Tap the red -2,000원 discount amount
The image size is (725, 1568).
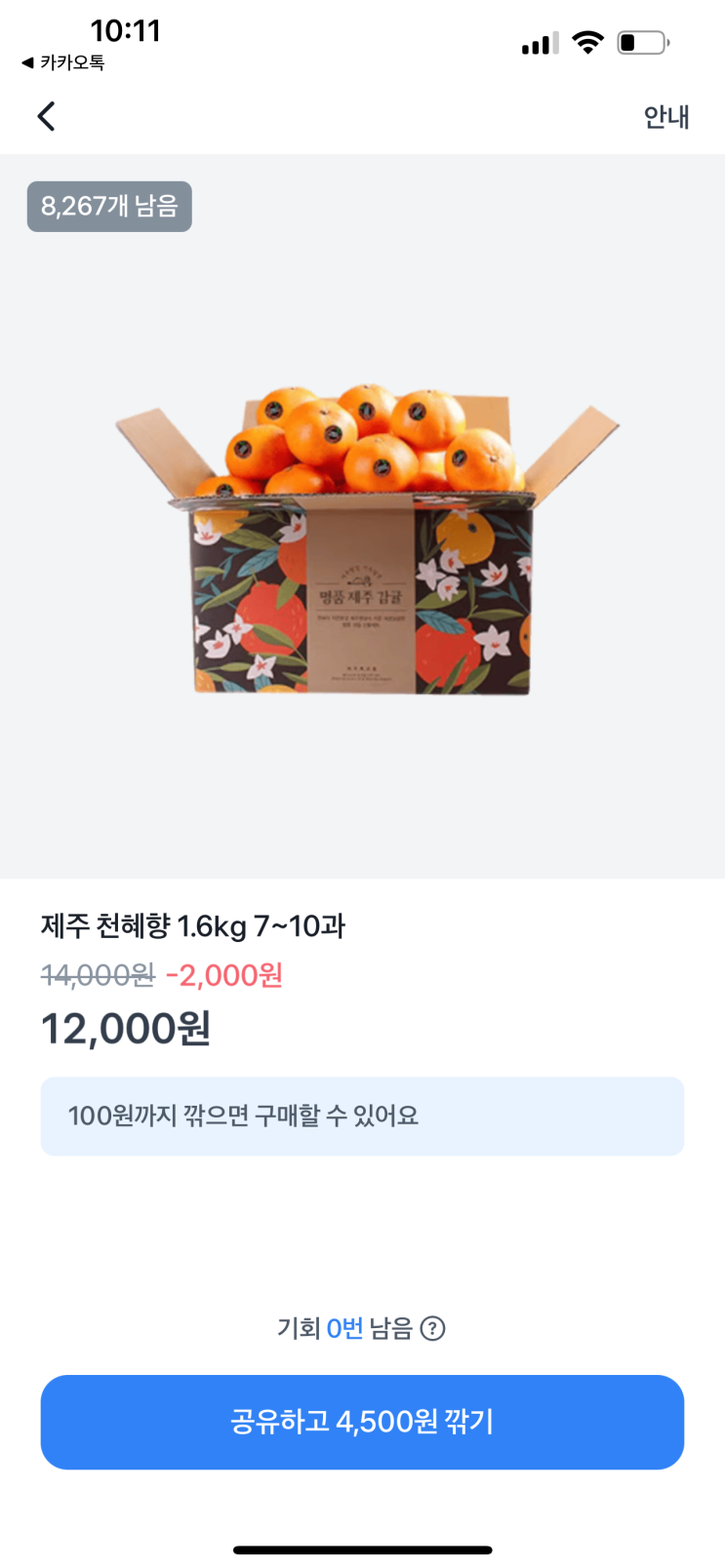click(224, 975)
